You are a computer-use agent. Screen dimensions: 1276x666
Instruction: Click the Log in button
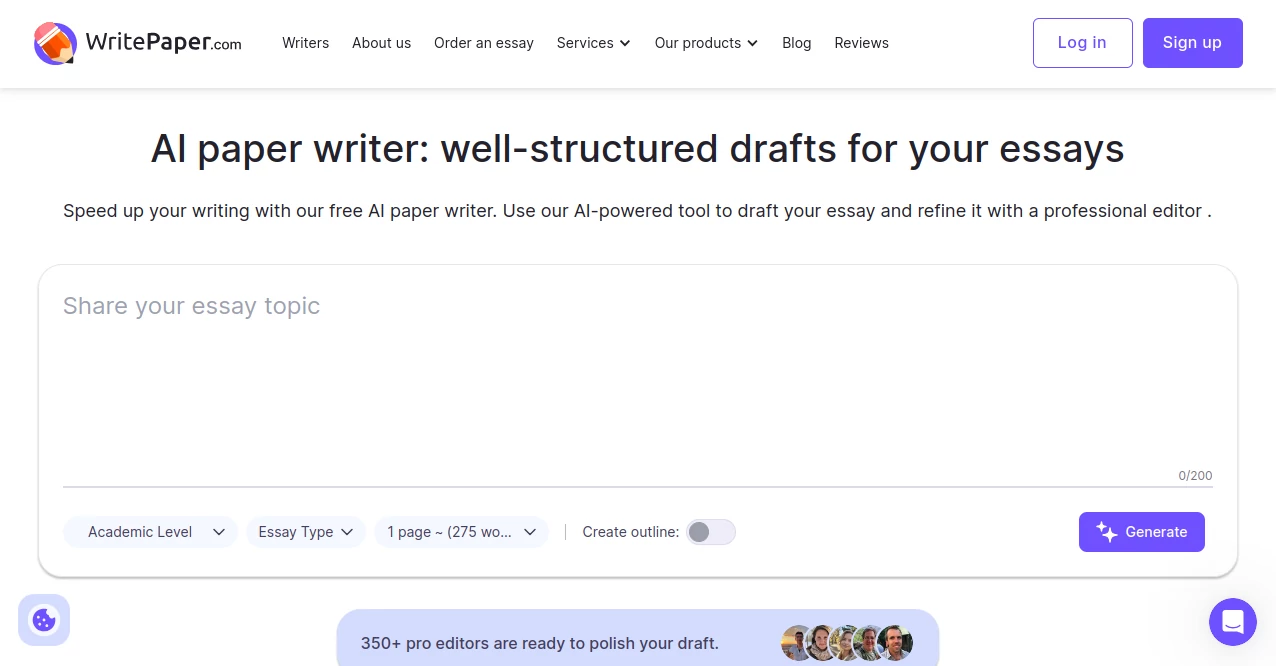[x=1082, y=43]
